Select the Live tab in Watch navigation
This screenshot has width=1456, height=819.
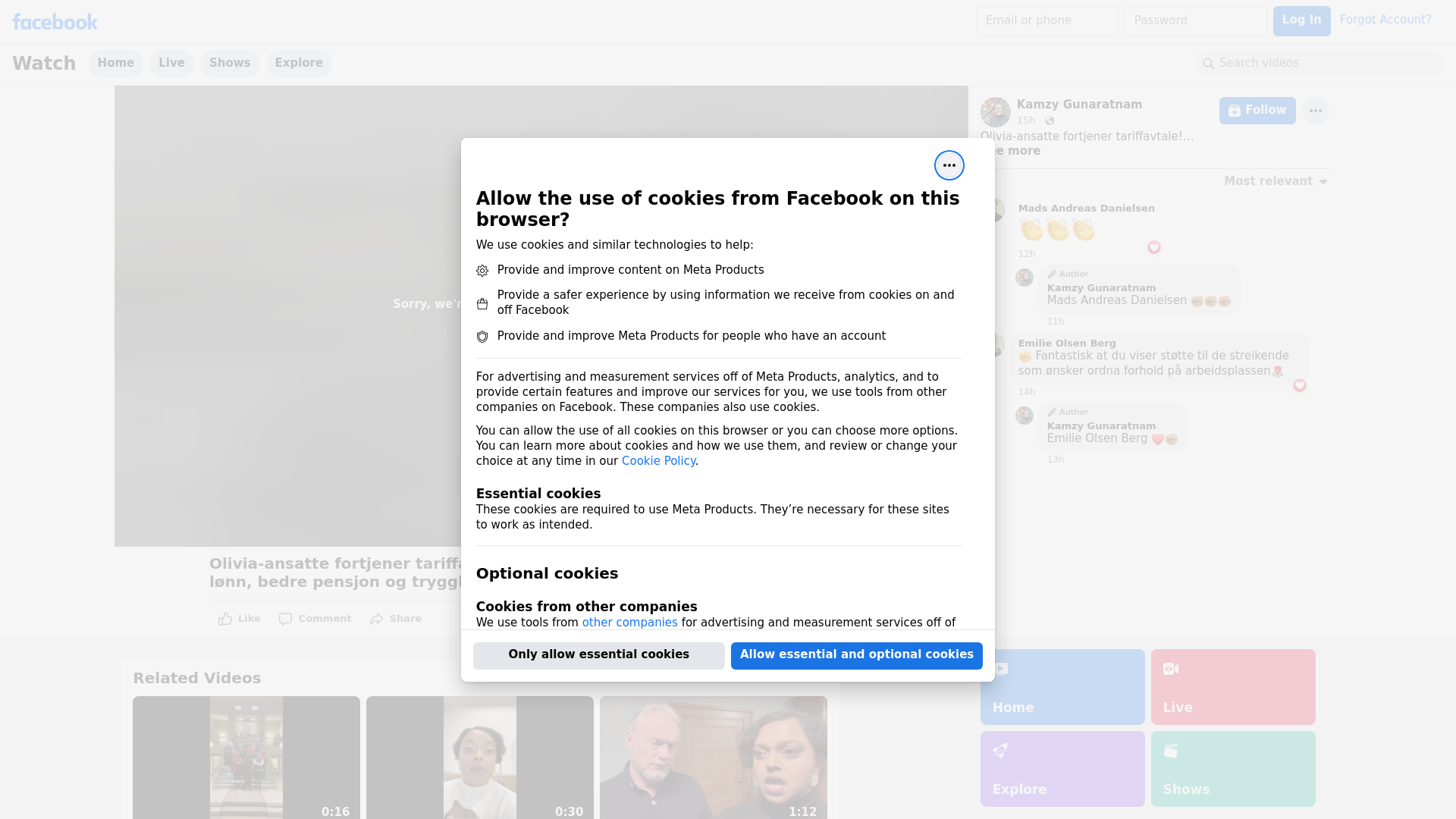(171, 63)
